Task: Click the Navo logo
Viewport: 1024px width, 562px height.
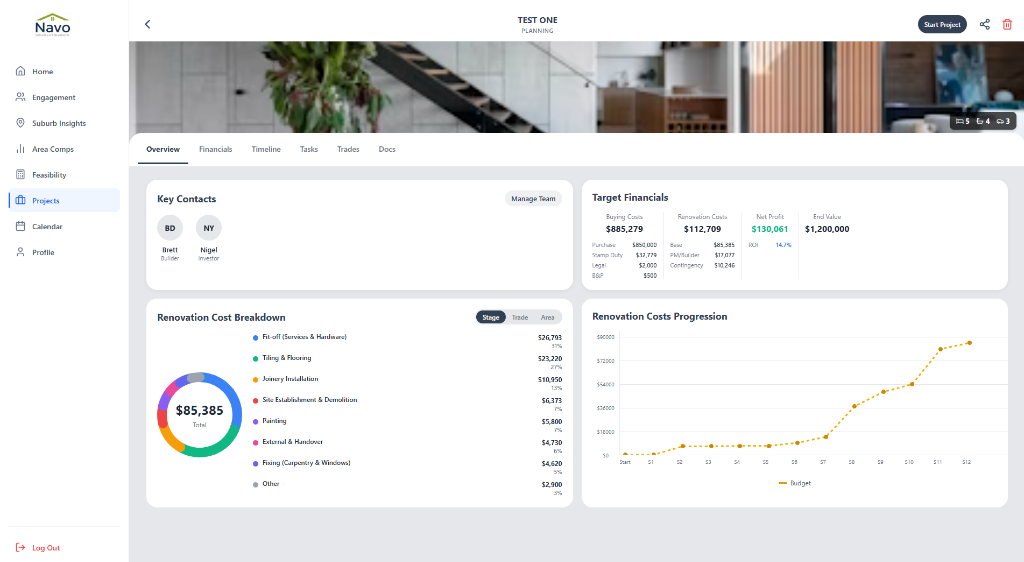Action: coord(52,24)
